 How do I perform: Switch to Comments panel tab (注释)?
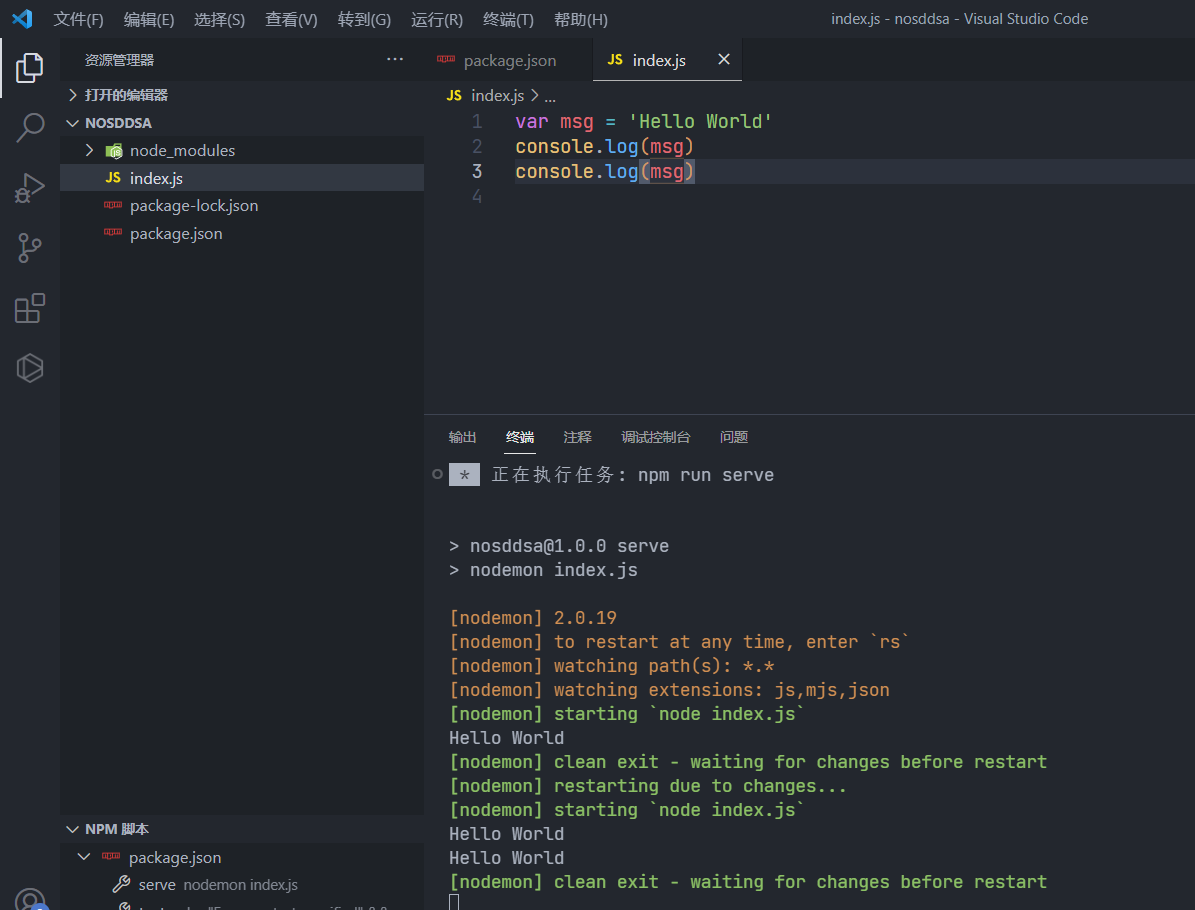[x=577, y=437]
